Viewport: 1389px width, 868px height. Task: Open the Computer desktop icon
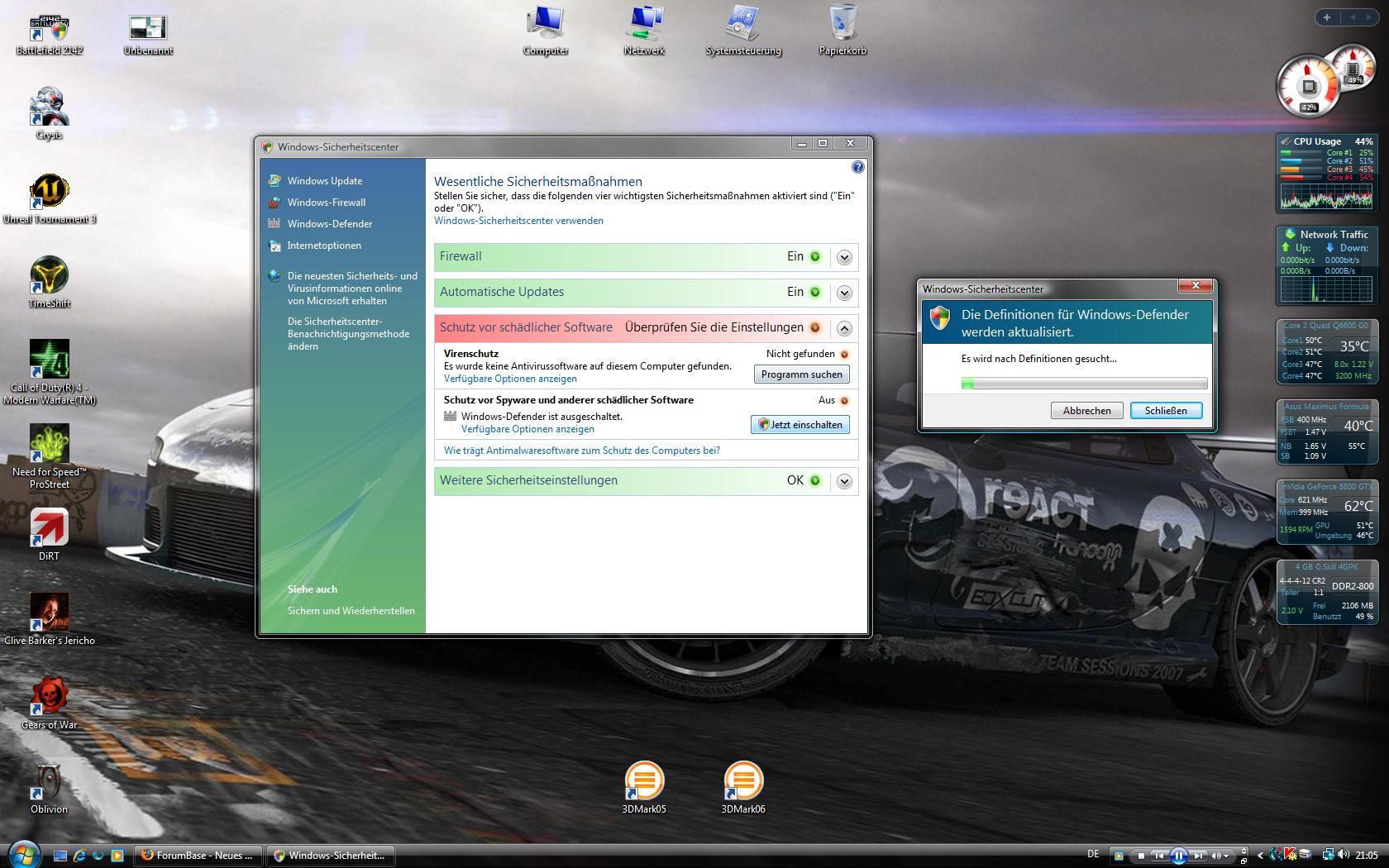click(546, 31)
